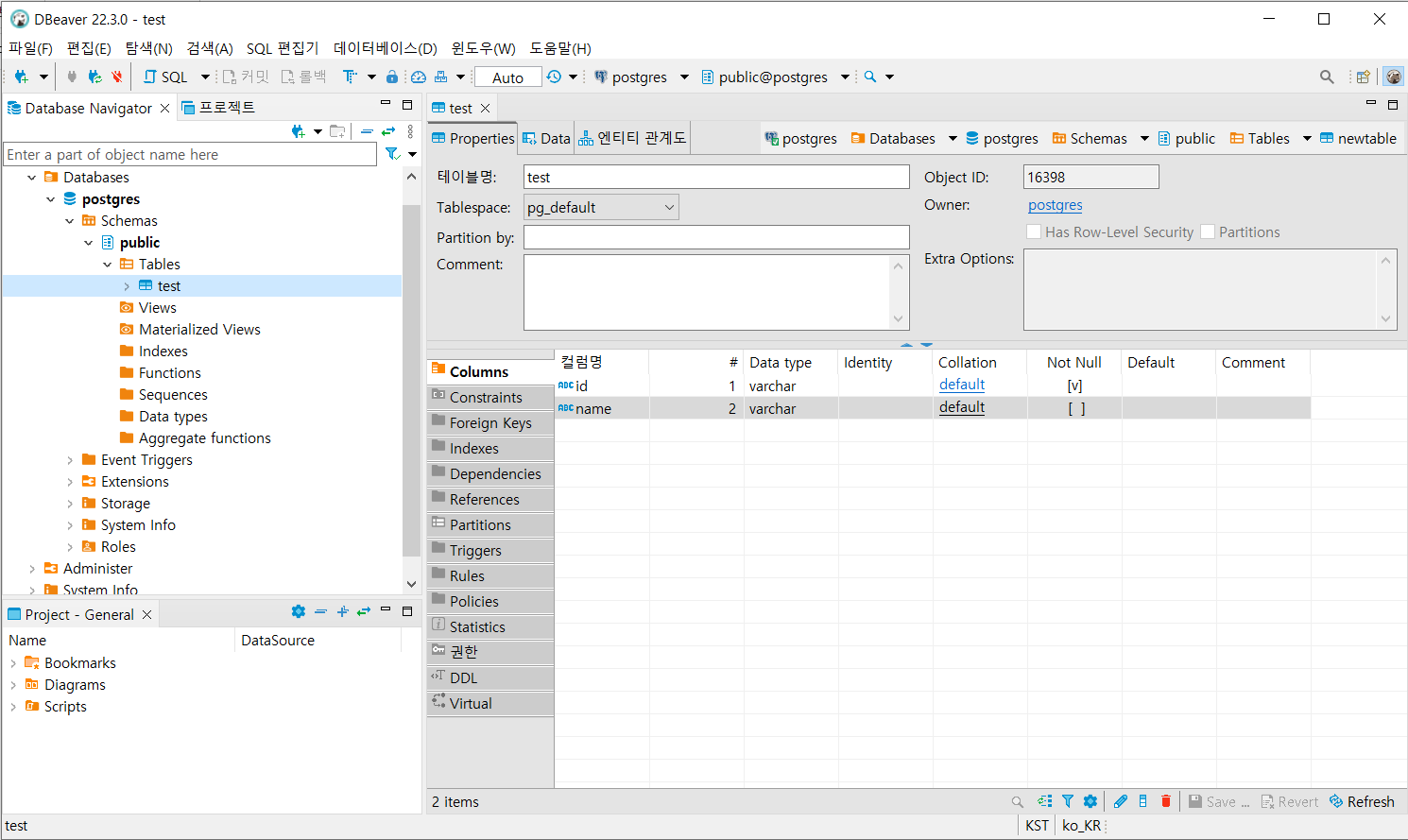
Task: Click the Collapse All icon in Database Navigator
Action: pos(367,131)
